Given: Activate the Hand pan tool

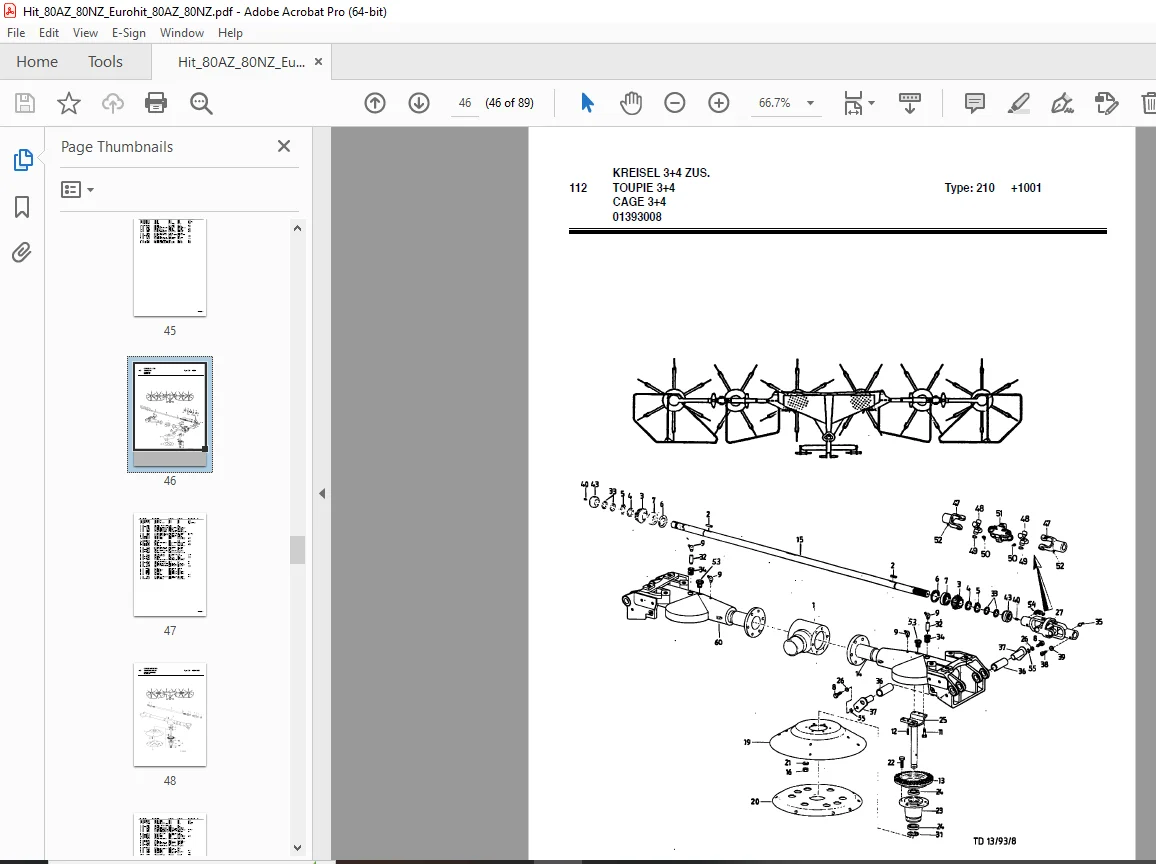Looking at the screenshot, I should [631, 103].
